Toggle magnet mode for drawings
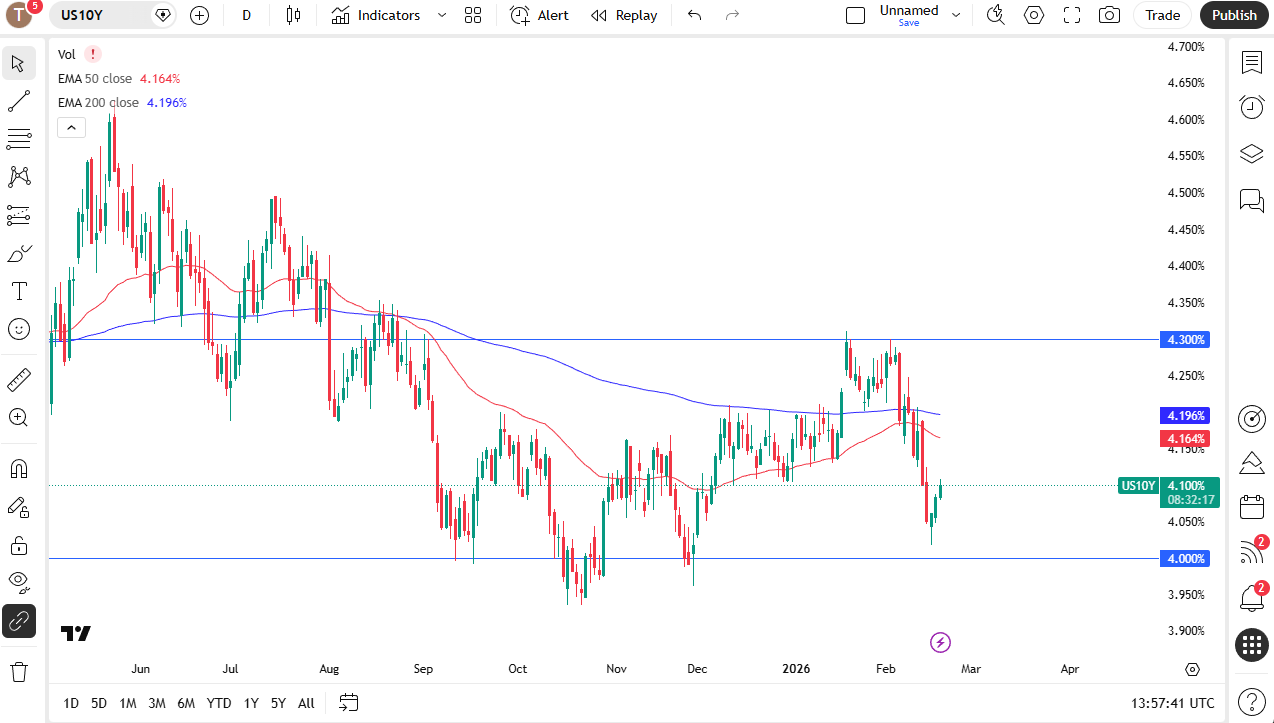1274x723 pixels. click(18, 468)
